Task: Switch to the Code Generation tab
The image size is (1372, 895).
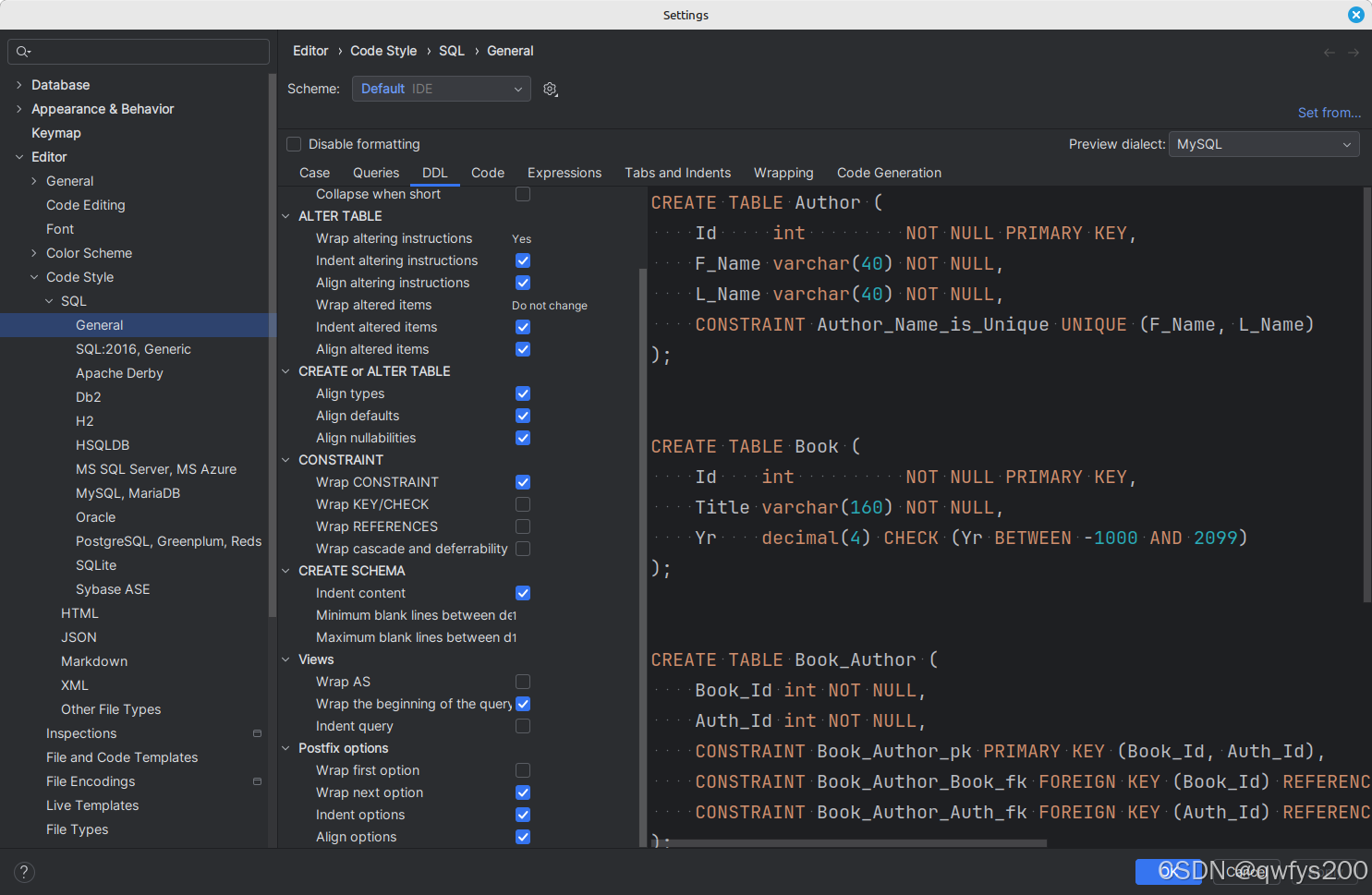Action: [889, 173]
